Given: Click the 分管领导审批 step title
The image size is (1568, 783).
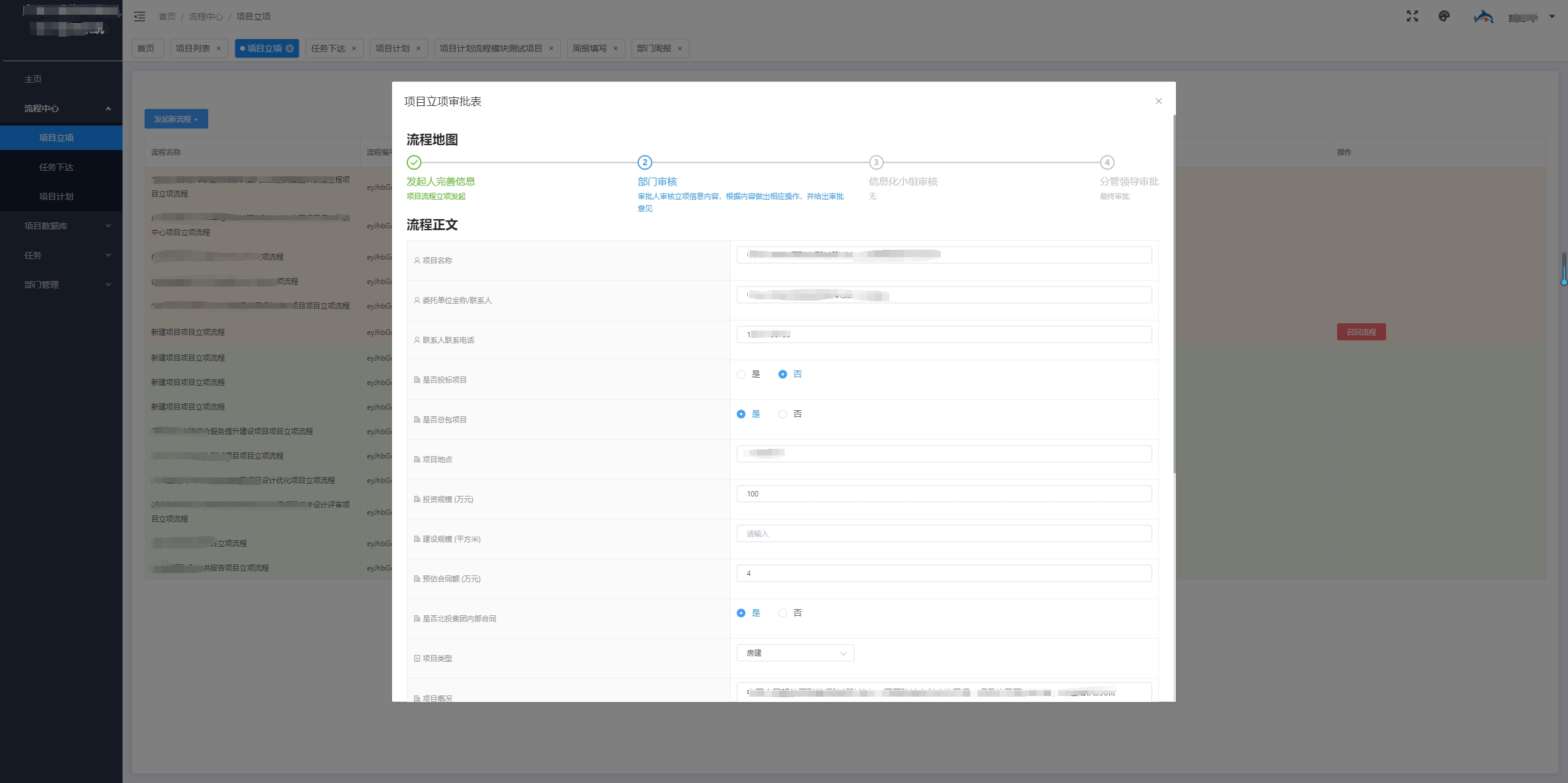Looking at the screenshot, I should pyautogui.click(x=1129, y=181).
